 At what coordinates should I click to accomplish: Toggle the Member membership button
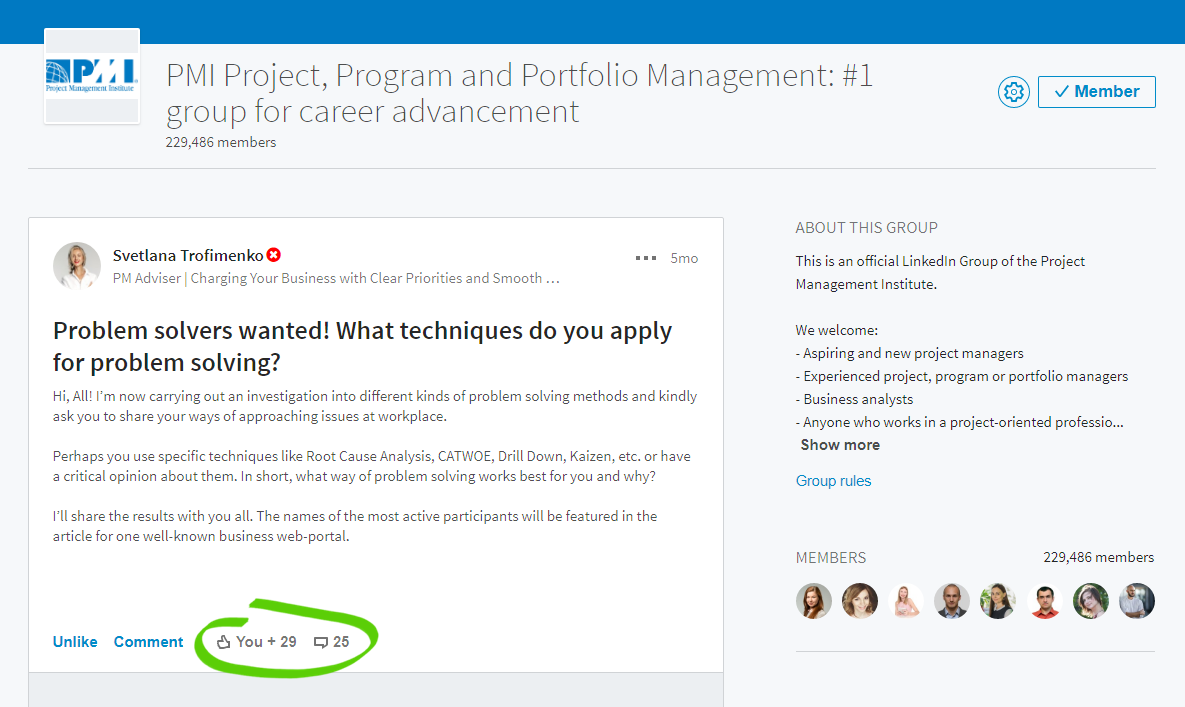[x=1097, y=92]
